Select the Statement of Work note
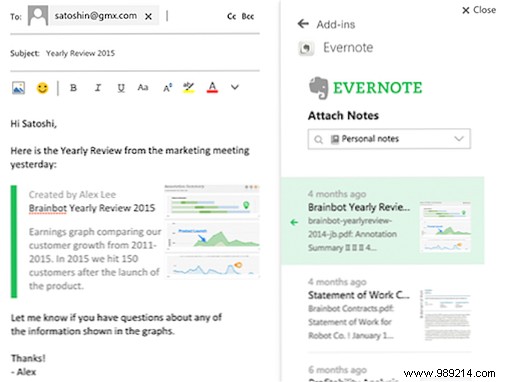 390,308
